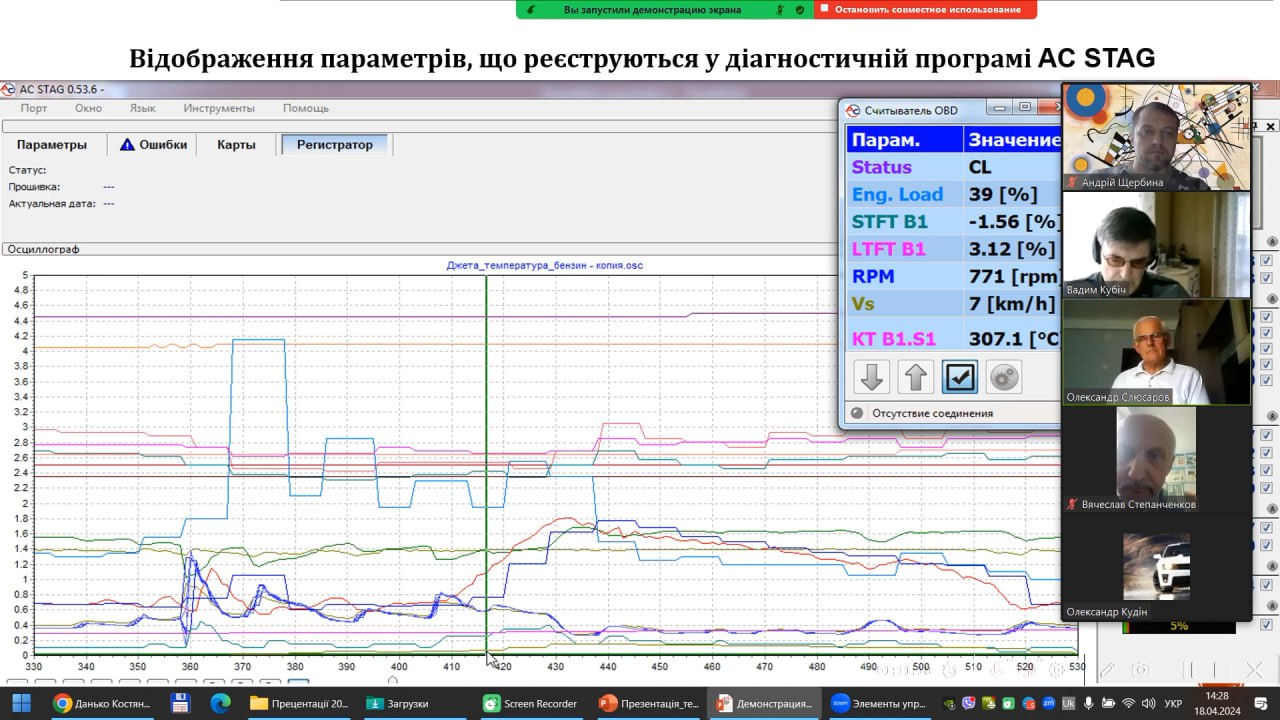Click the RPM parameter row
Viewport: 1280px width, 720px height.
coord(953,276)
